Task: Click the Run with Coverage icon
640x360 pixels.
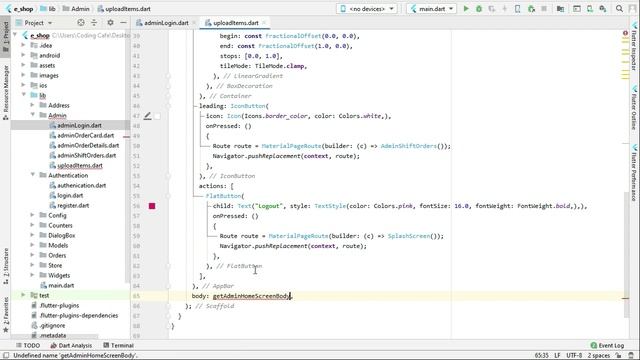Action: click(x=492, y=9)
